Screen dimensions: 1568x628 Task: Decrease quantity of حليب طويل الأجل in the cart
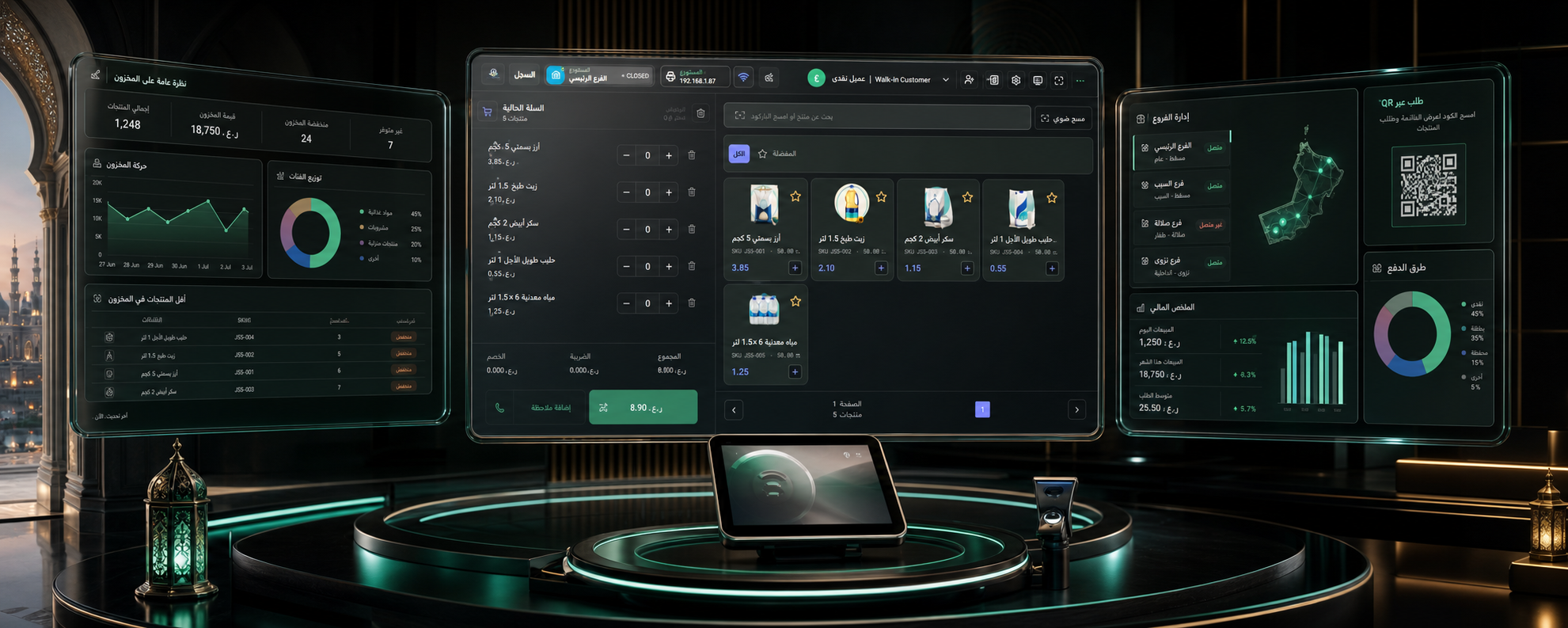point(626,267)
